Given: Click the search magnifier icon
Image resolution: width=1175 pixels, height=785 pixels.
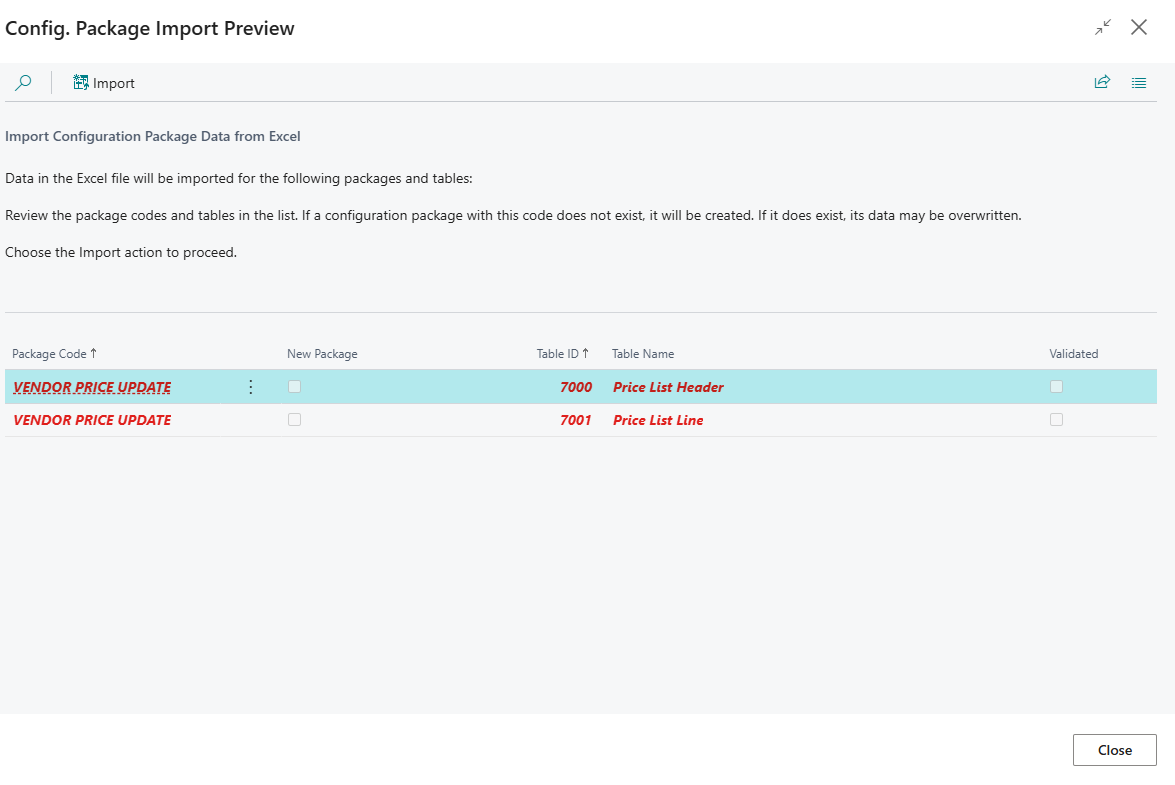Looking at the screenshot, I should (x=23, y=82).
